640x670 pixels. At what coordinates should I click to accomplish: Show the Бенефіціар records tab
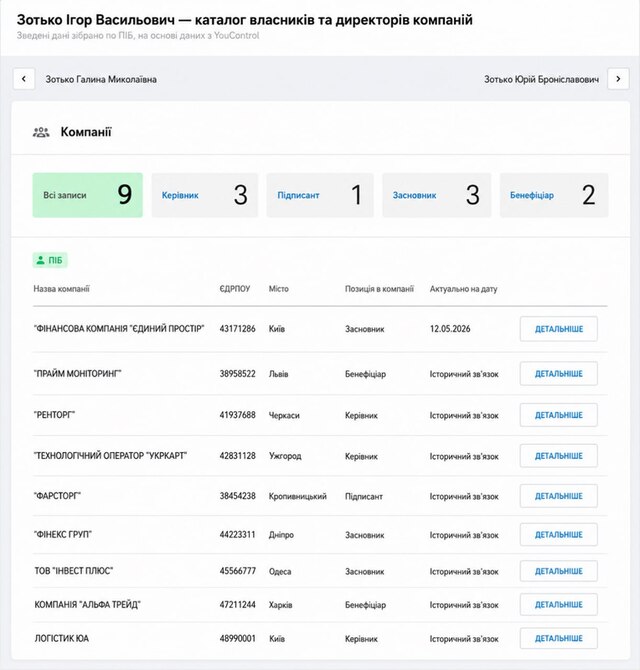tap(554, 195)
